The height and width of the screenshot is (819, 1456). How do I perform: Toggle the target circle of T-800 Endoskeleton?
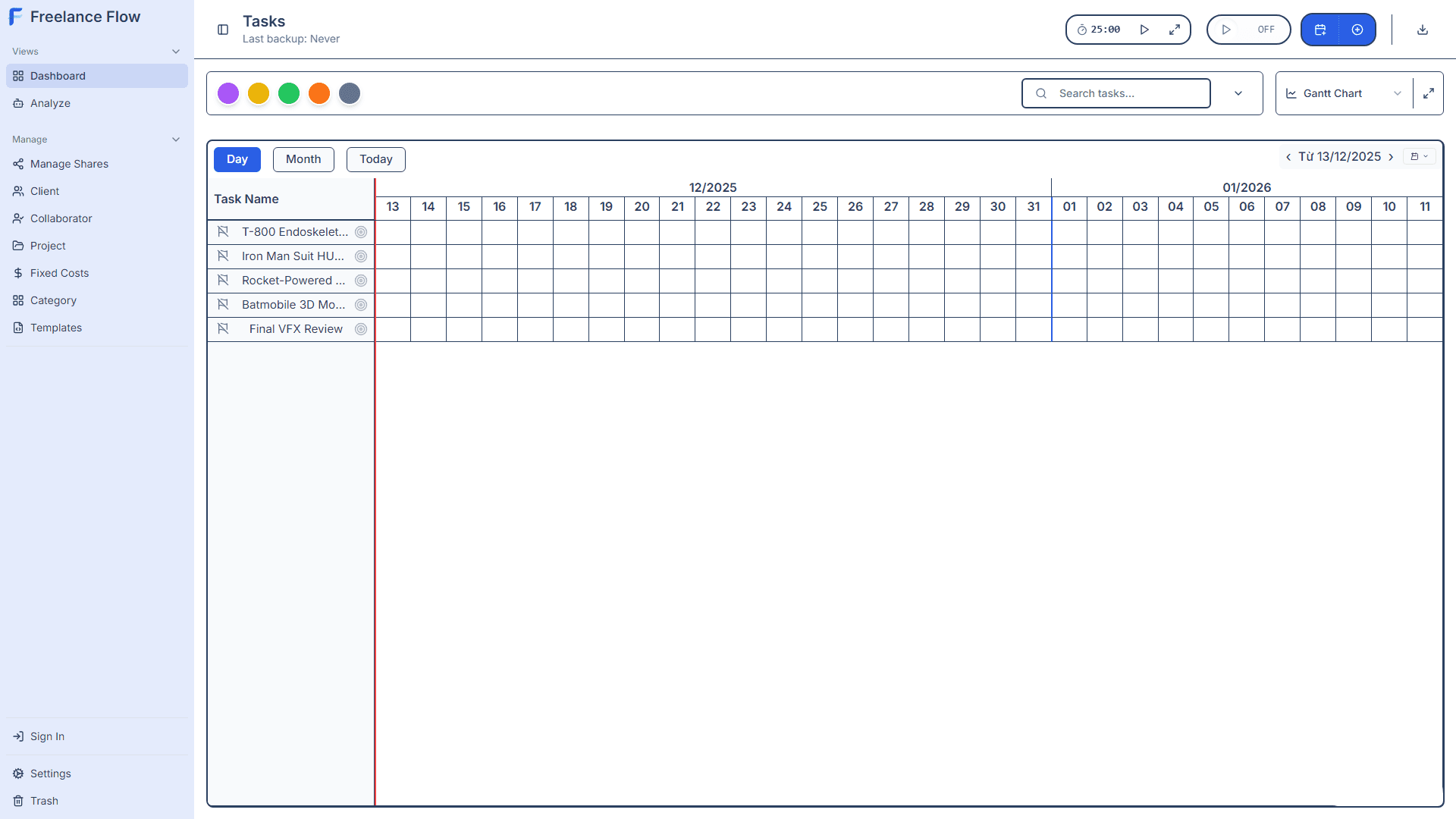click(361, 232)
